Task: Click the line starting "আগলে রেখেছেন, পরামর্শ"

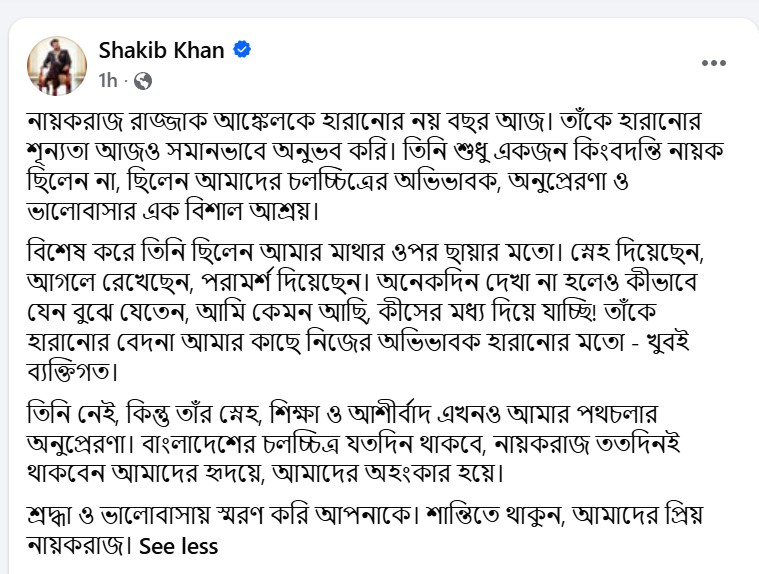Action: 362,283
